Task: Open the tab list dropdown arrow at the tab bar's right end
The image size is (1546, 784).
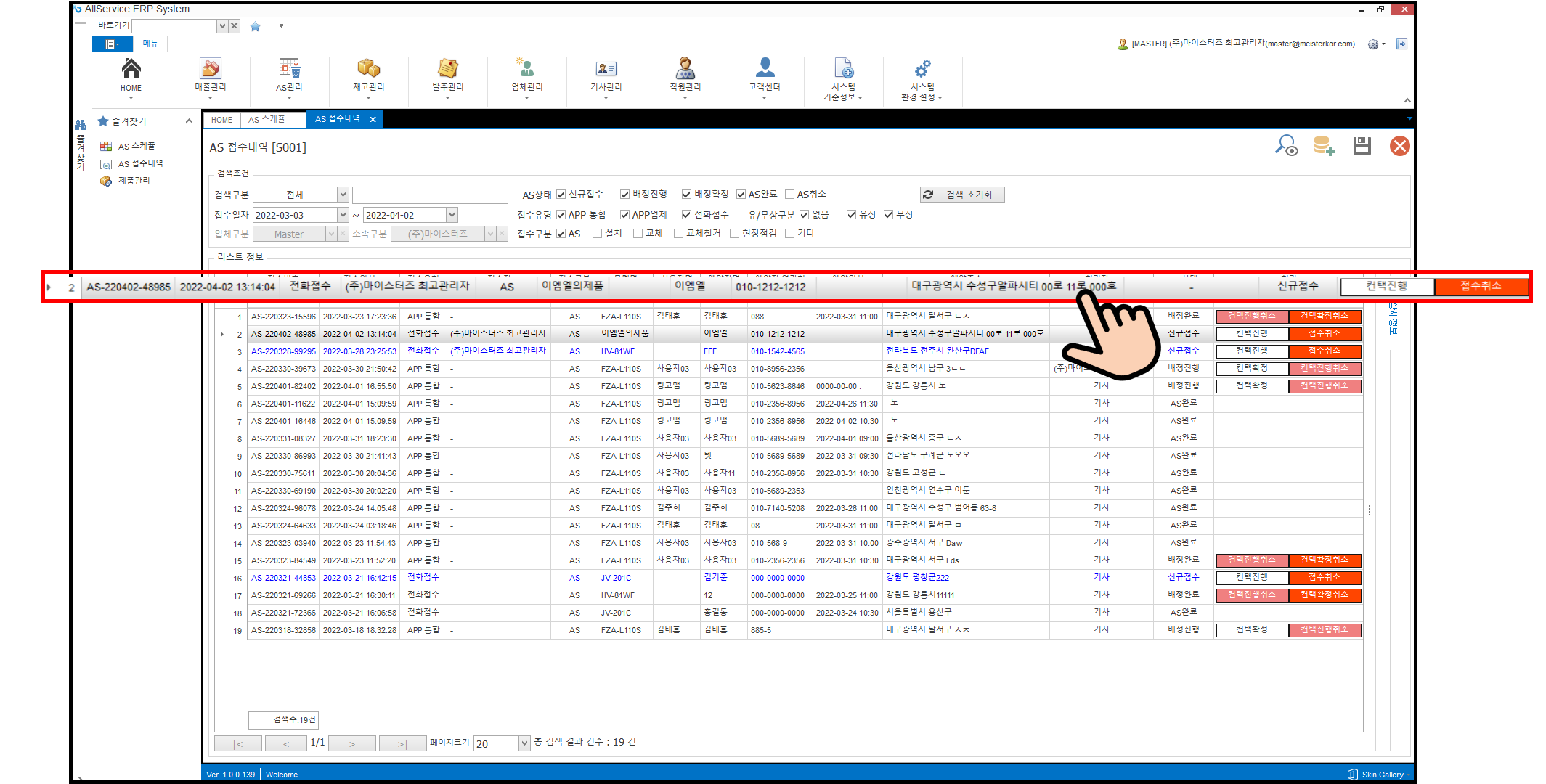Action: pos(1409,119)
